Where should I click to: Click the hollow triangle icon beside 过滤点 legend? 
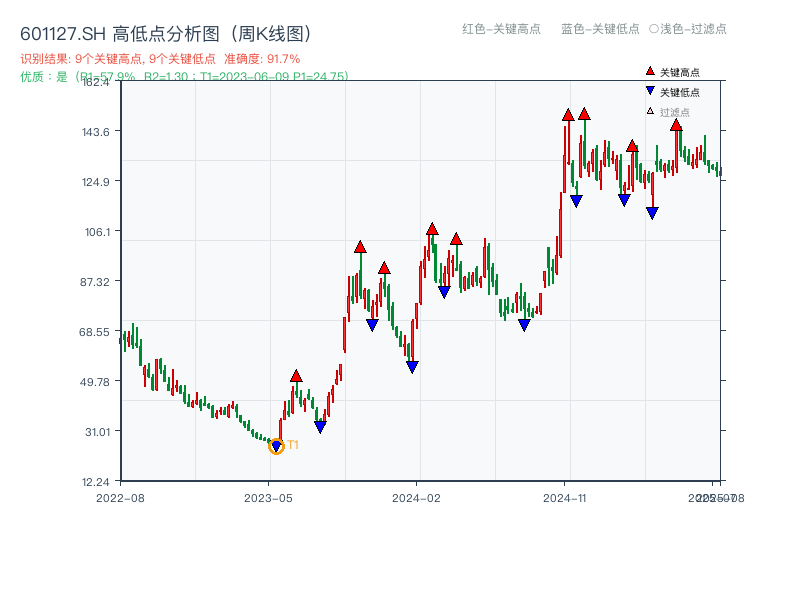pos(650,111)
